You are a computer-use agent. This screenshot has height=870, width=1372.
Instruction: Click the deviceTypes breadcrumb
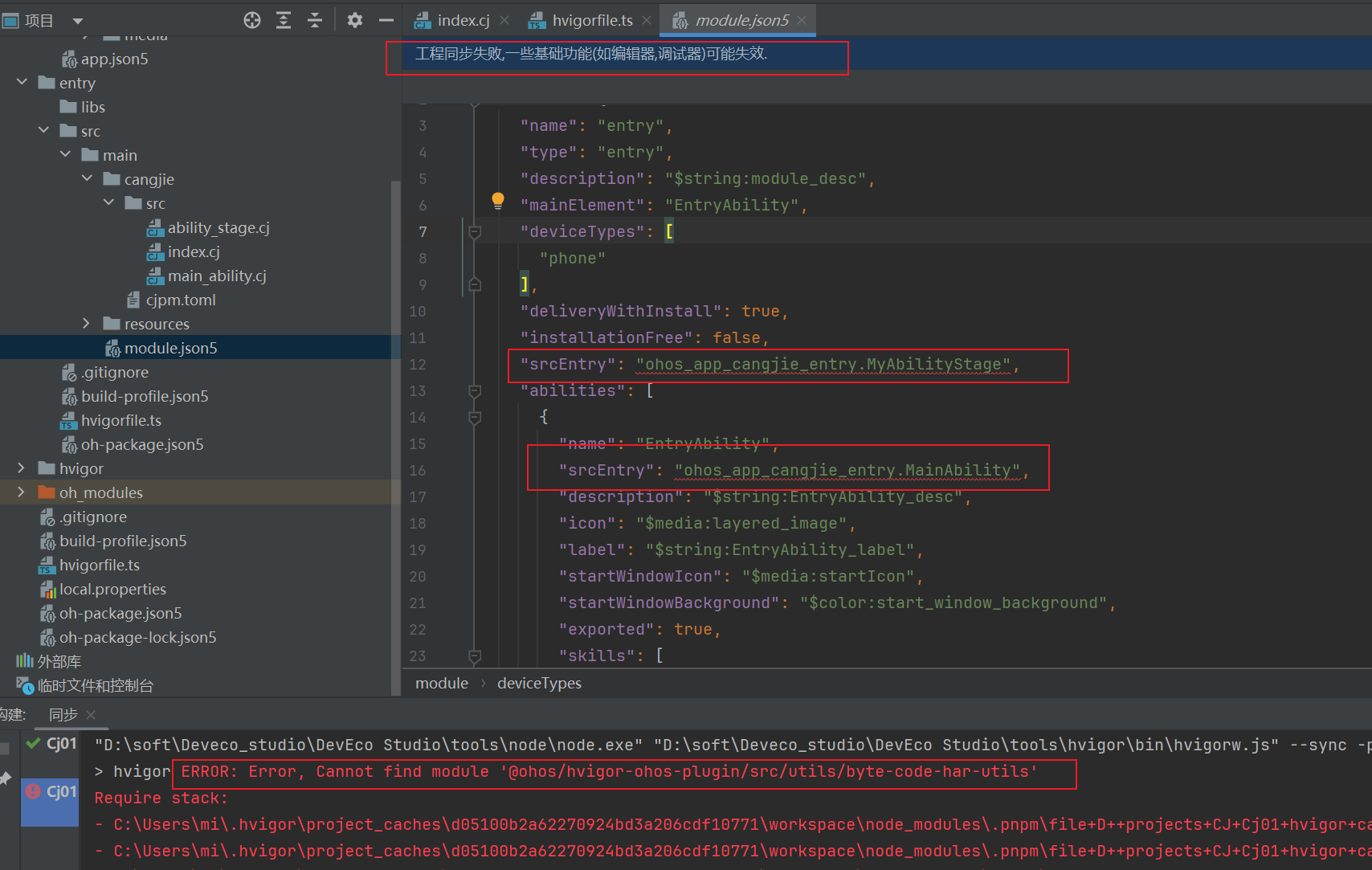pos(539,683)
